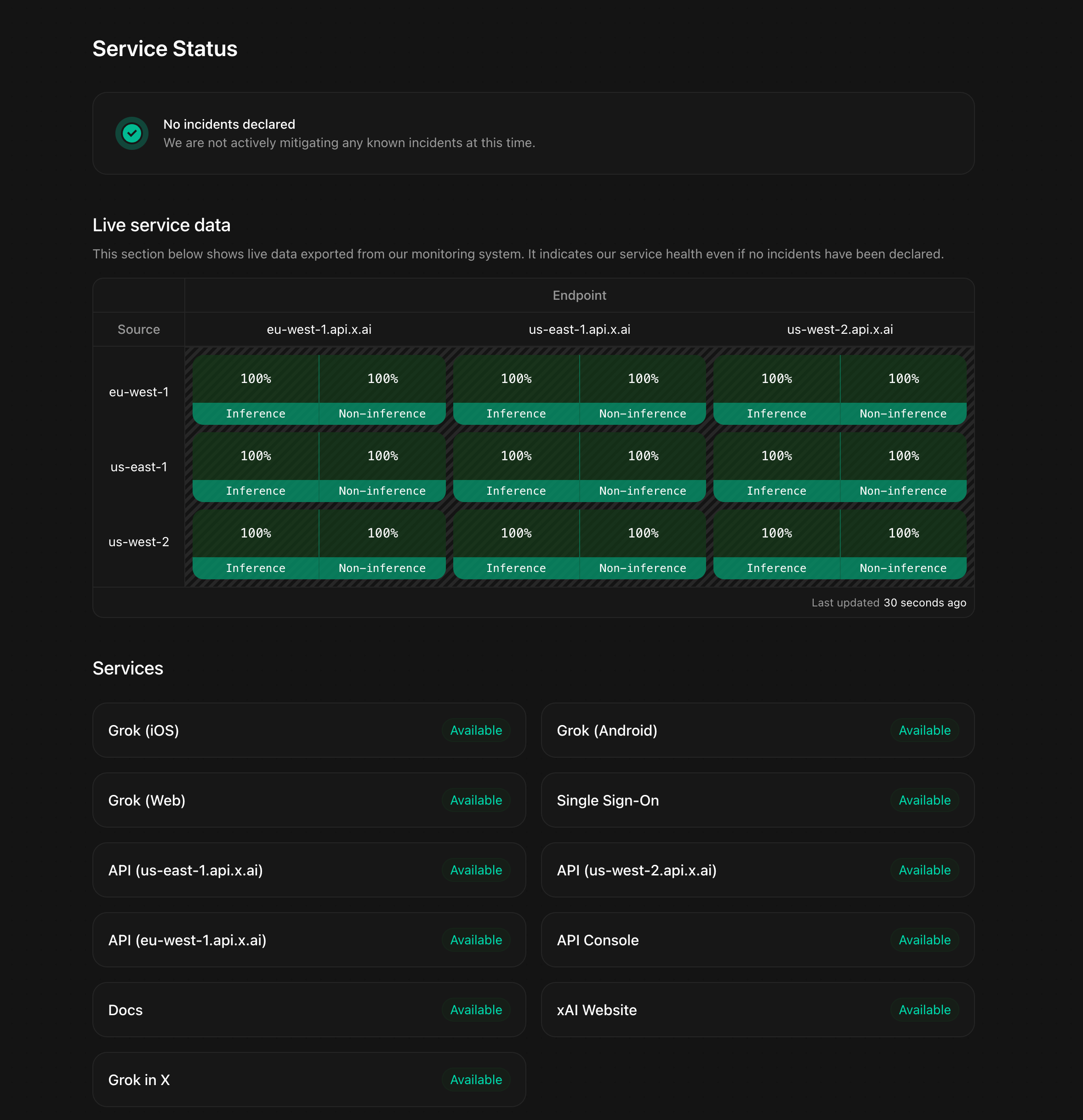
Task: Click the 'Live service data' heading
Action: click(162, 225)
